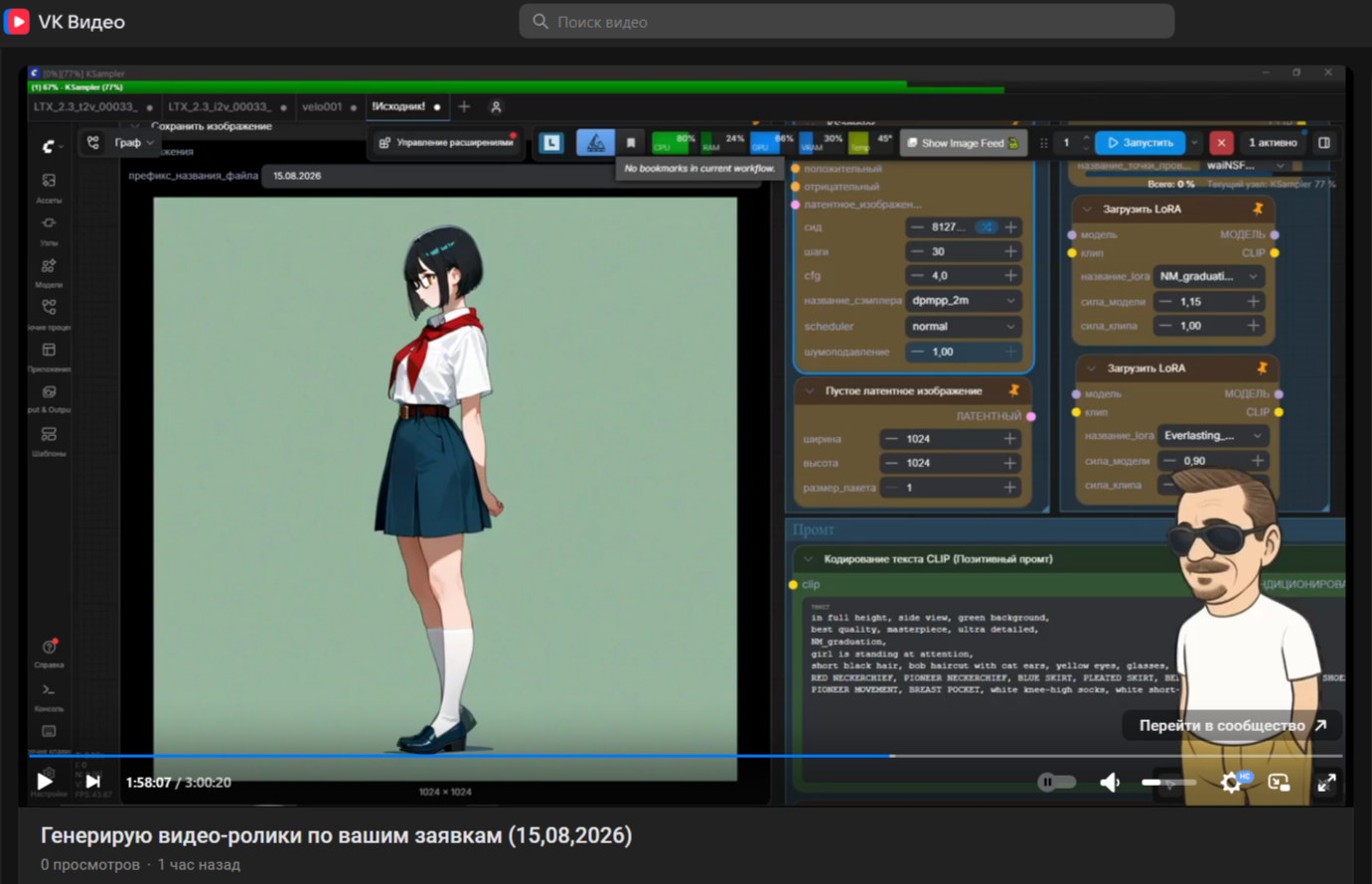The image size is (1372, 884).
Task: Decrease the высота value
Action: click(890, 463)
